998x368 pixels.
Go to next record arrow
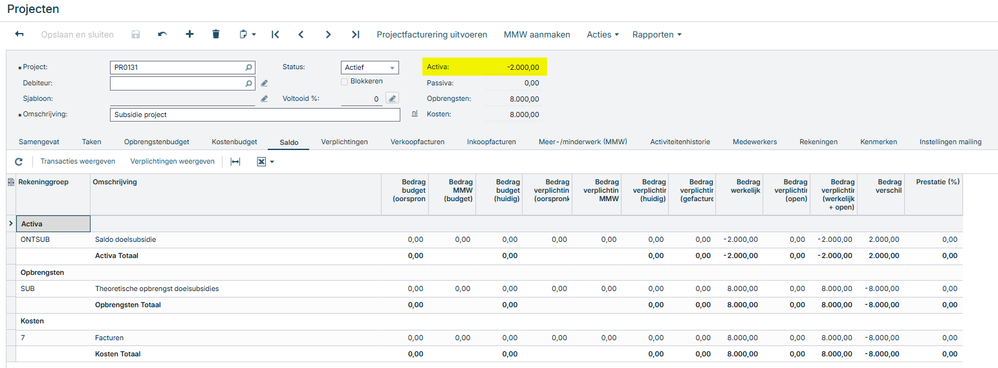click(x=328, y=34)
